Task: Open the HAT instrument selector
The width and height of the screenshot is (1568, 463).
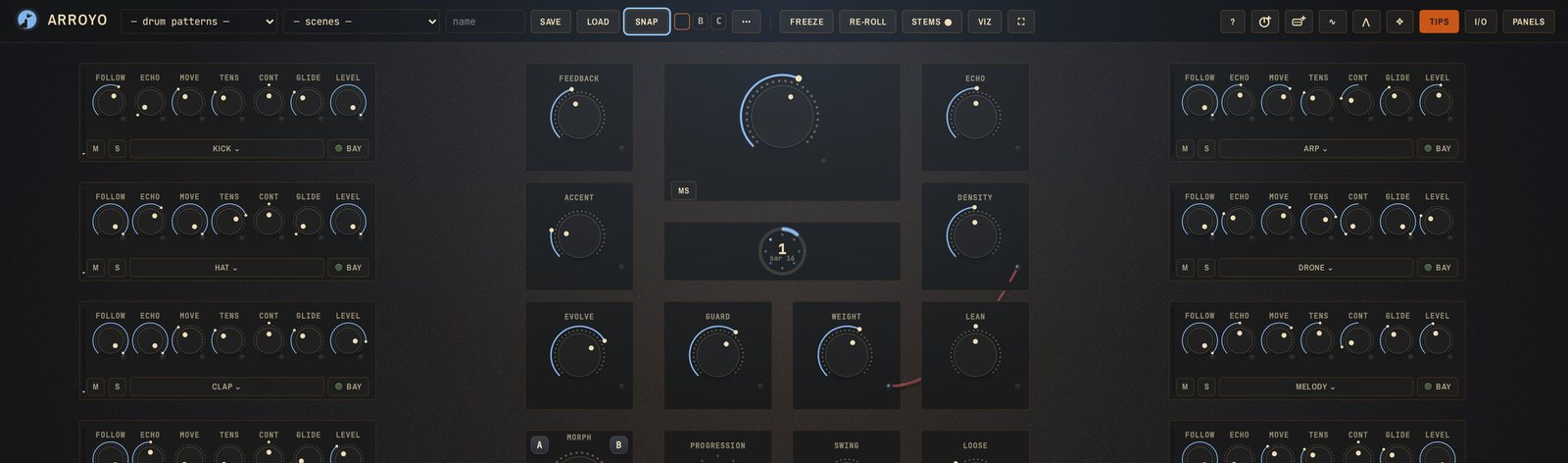Action: pyautogui.click(x=226, y=268)
